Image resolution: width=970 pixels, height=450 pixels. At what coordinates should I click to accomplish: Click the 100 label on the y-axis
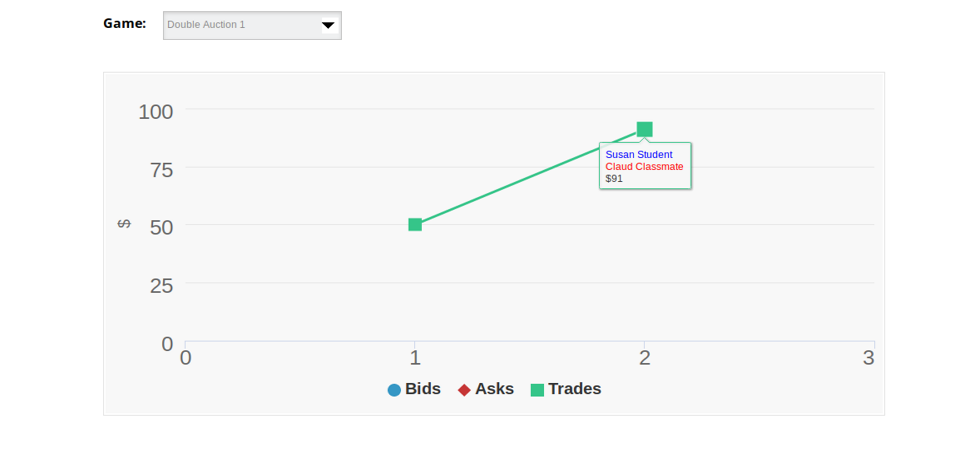(x=156, y=112)
